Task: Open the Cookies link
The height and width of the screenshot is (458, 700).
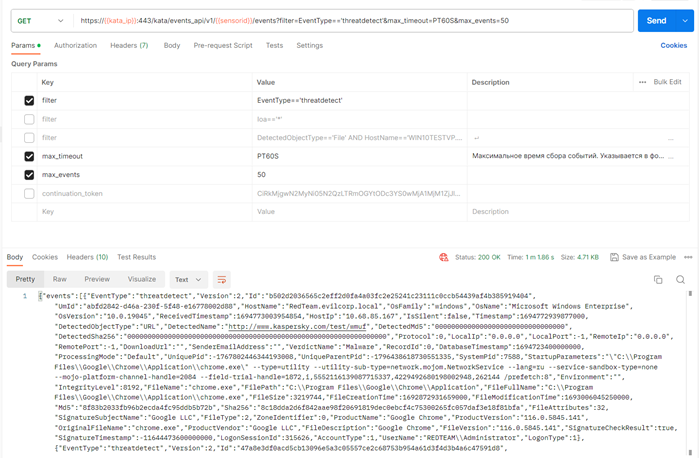Action: point(674,45)
